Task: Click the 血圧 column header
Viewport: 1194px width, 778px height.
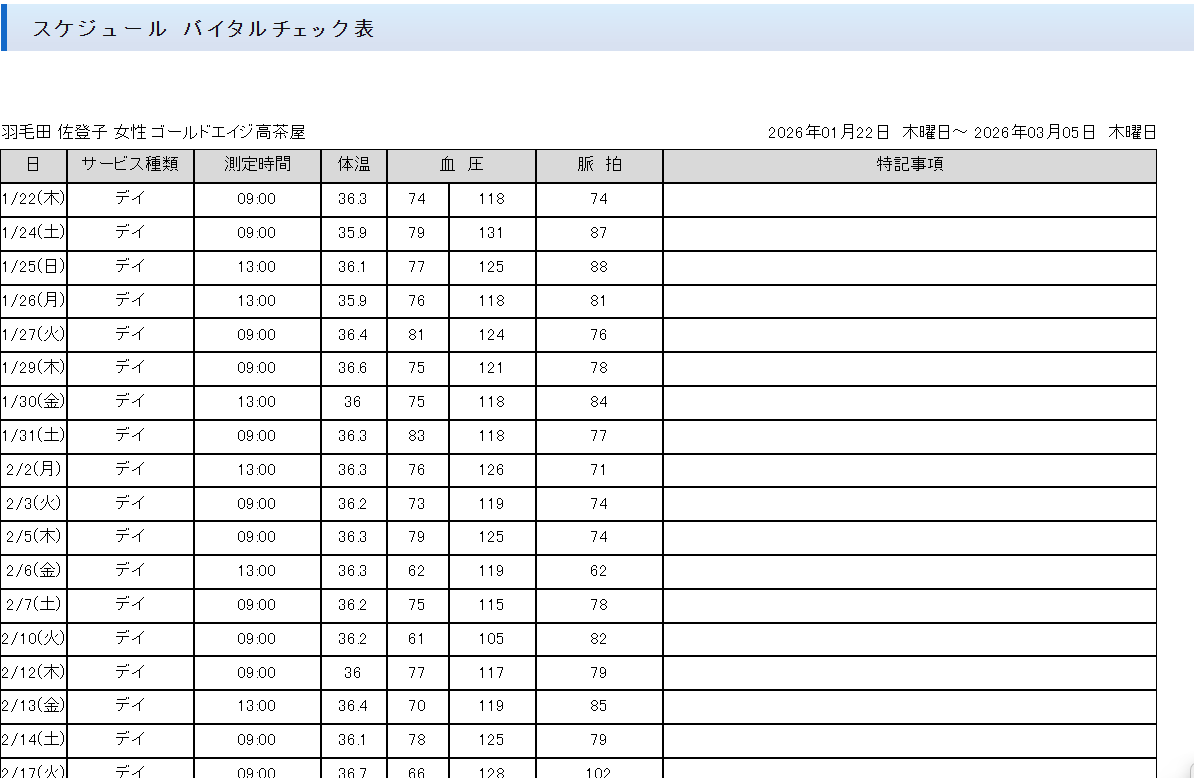Action: [x=461, y=165]
